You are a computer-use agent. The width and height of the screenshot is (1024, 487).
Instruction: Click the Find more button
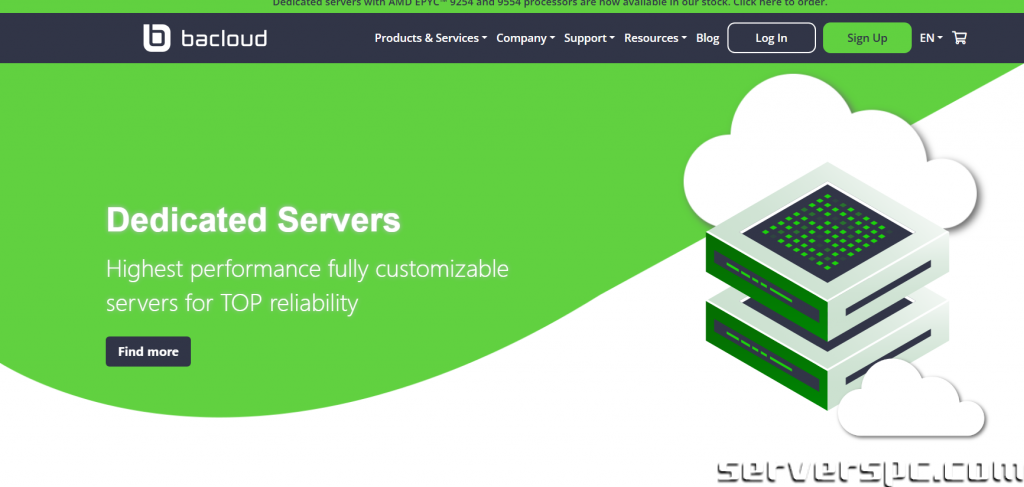tap(148, 352)
